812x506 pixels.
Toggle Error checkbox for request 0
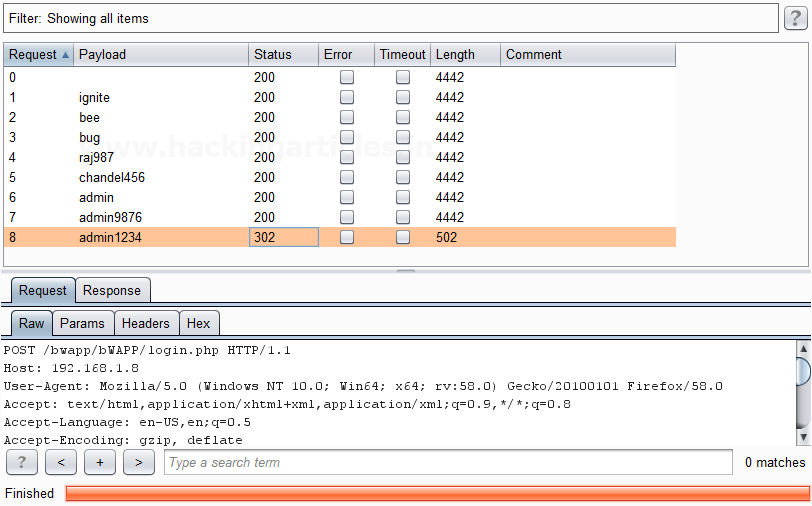pos(347,77)
